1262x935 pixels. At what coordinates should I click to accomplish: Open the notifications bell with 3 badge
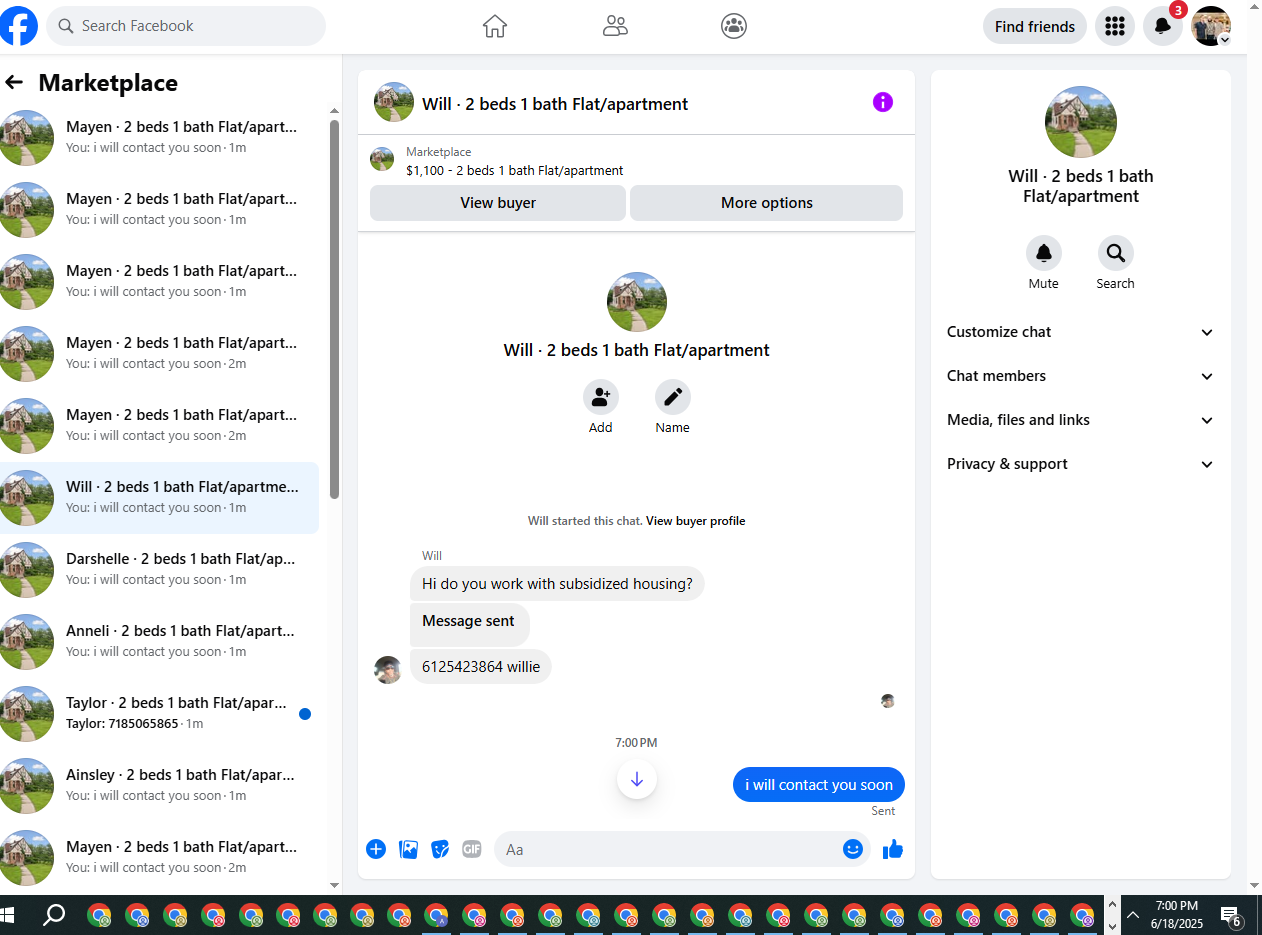1163,26
